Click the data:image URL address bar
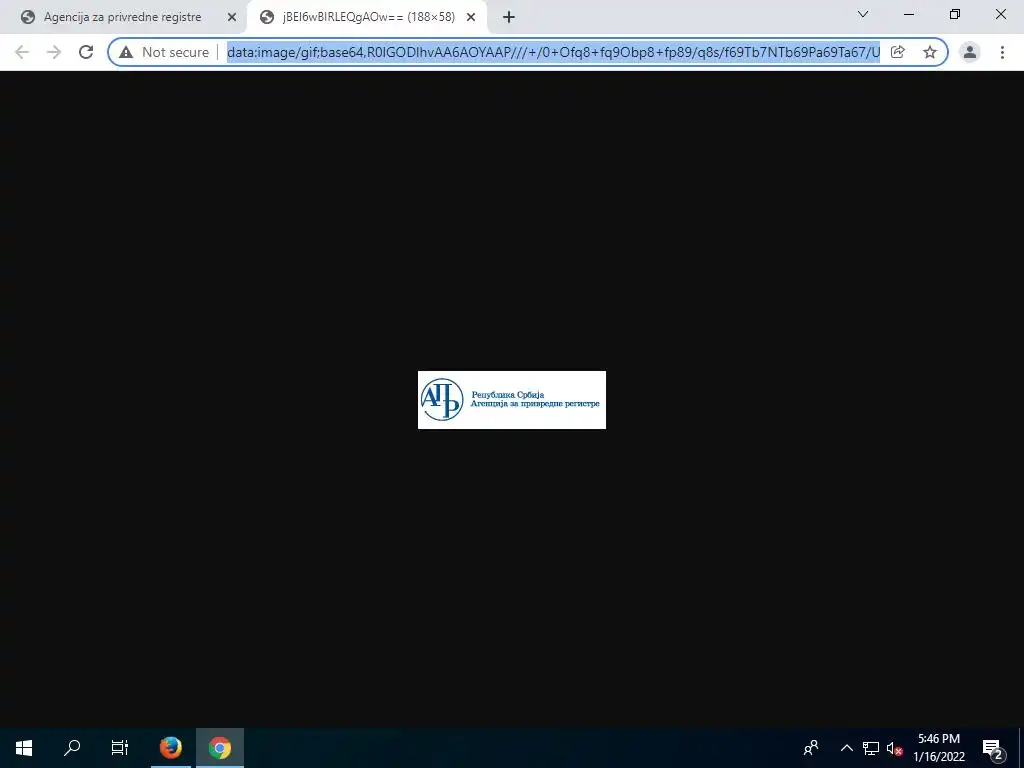1024x768 pixels. tap(553, 52)
